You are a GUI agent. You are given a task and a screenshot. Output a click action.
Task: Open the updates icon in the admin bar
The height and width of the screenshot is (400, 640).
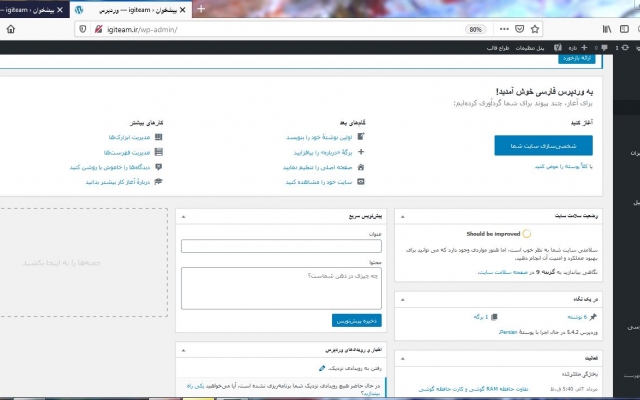pyautogui.click(x=622, y=47)
